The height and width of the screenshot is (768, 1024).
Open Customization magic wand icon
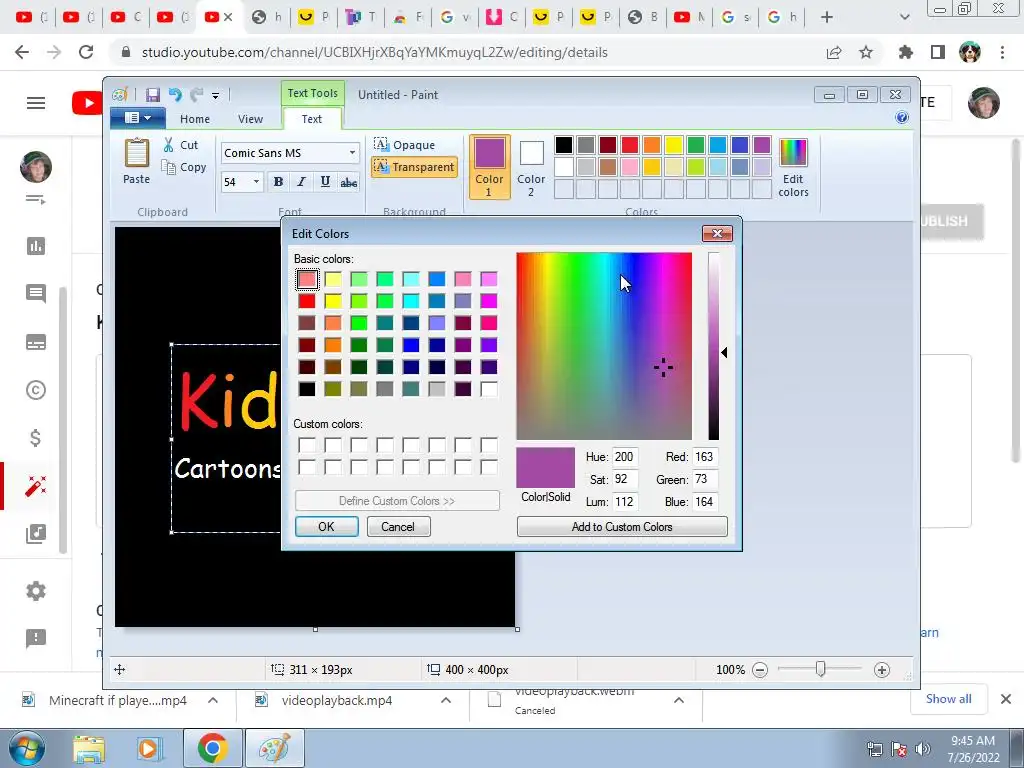(36, 486)
